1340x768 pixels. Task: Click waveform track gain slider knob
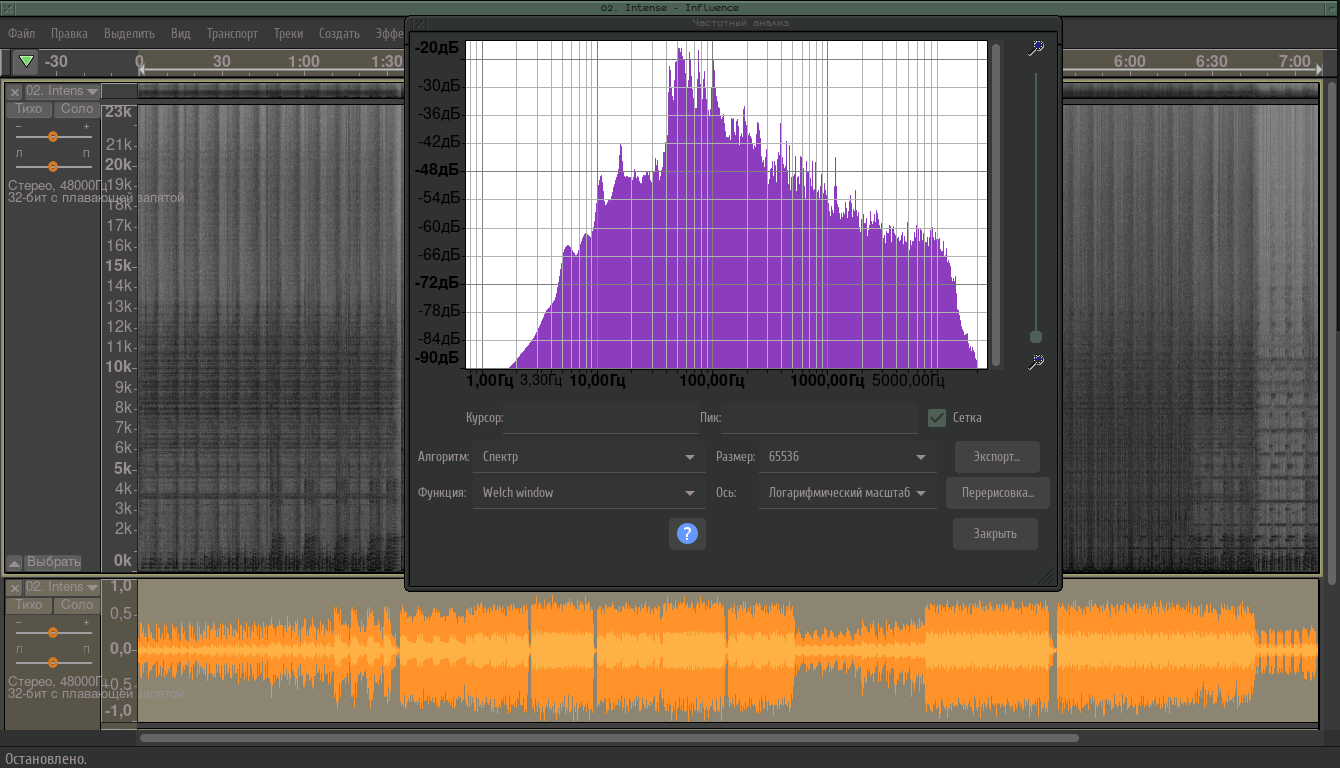point(53,632)
